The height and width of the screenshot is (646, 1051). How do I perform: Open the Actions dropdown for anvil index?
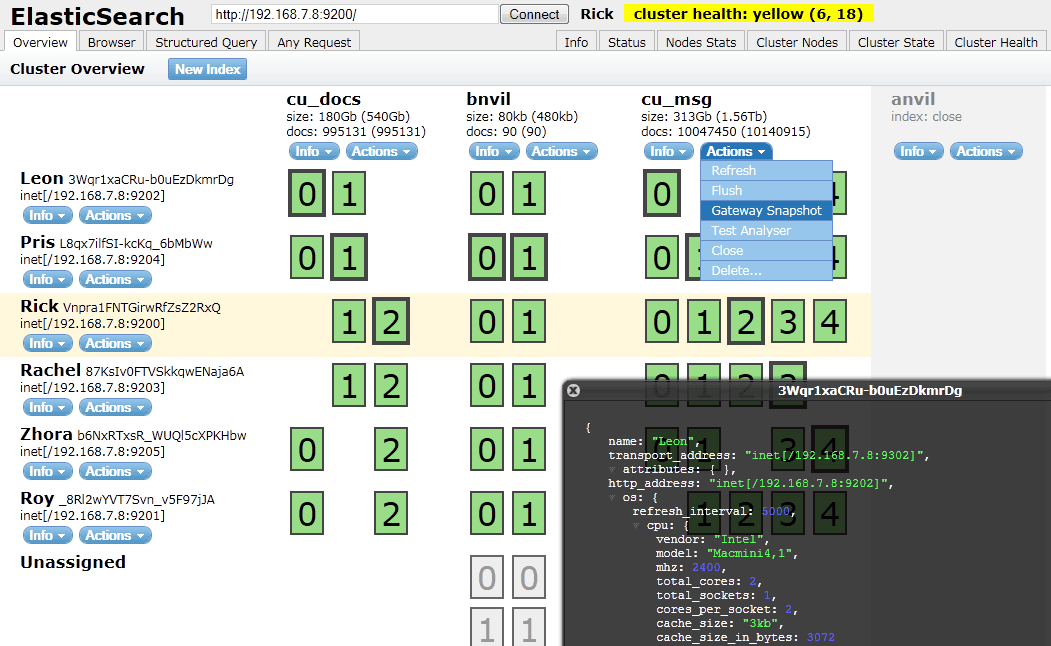985,150
